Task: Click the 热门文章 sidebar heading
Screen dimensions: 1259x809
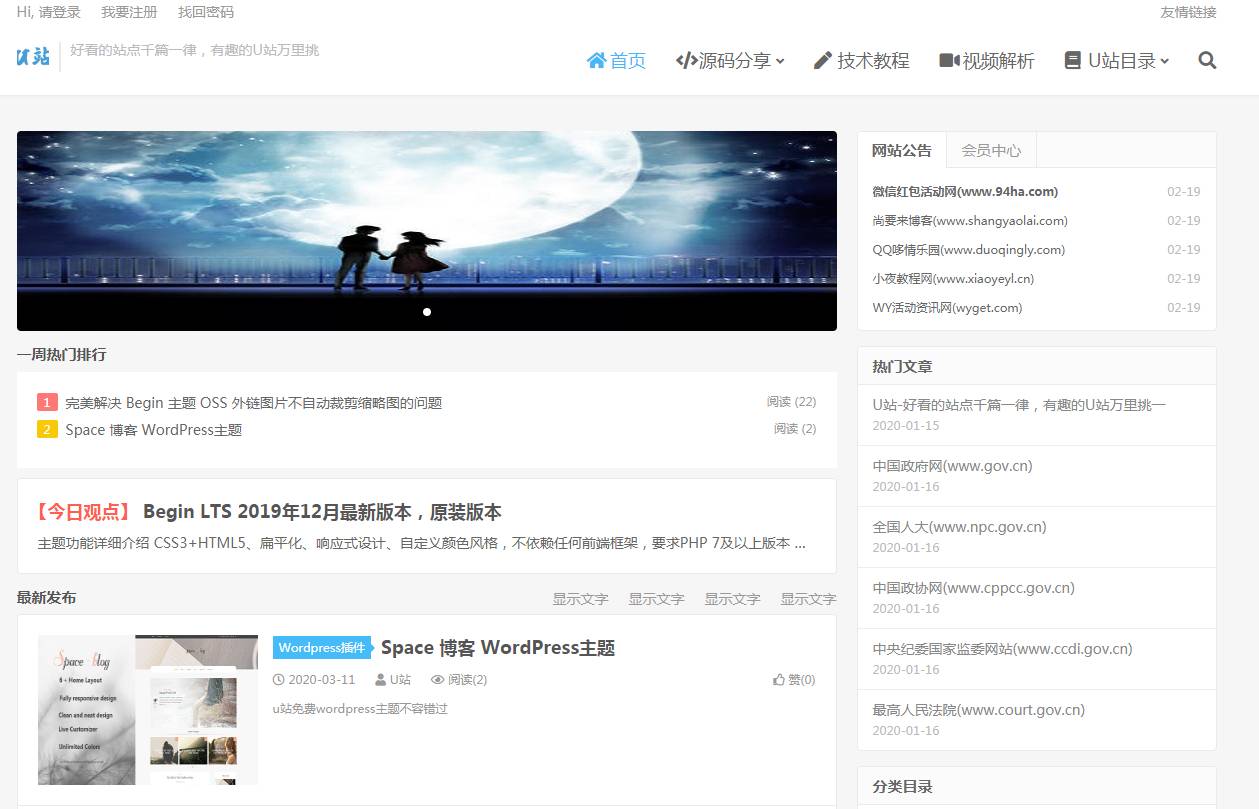Action: (902, 367)
